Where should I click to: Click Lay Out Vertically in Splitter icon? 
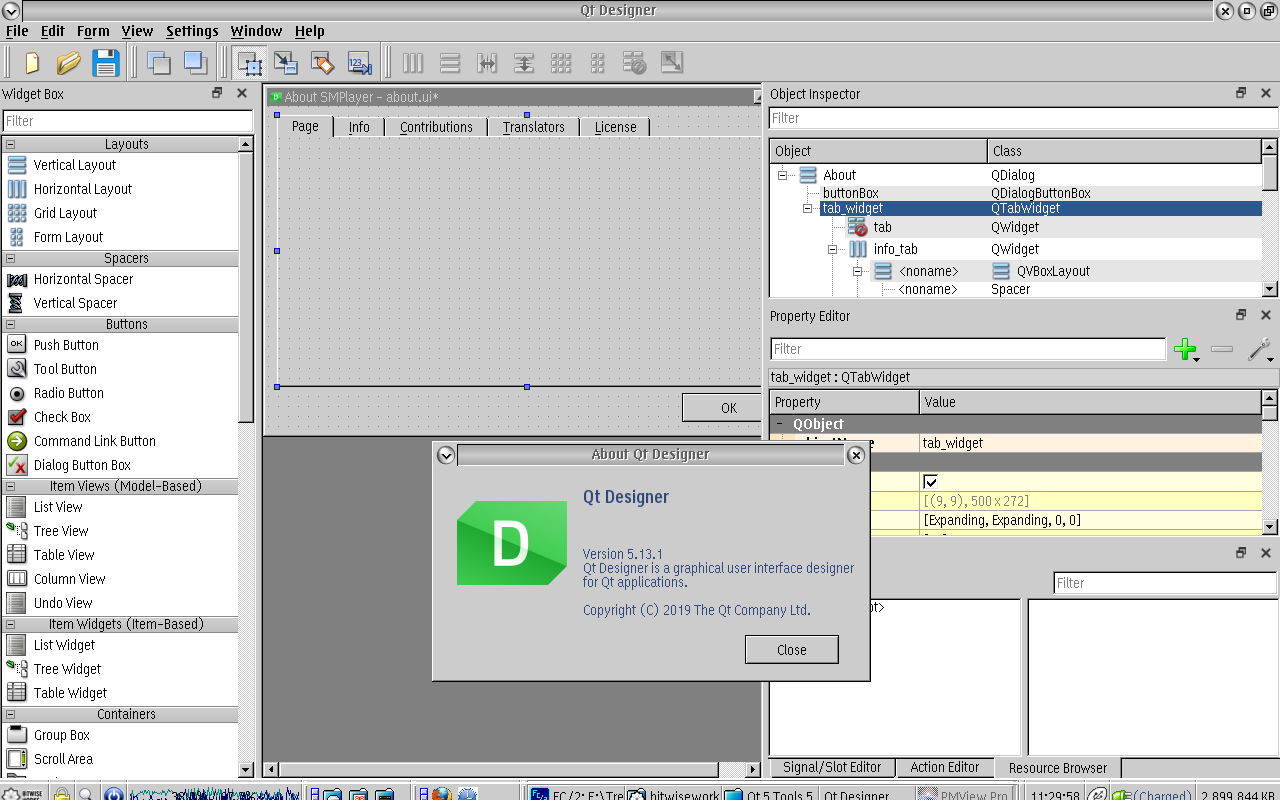[524, 63]
